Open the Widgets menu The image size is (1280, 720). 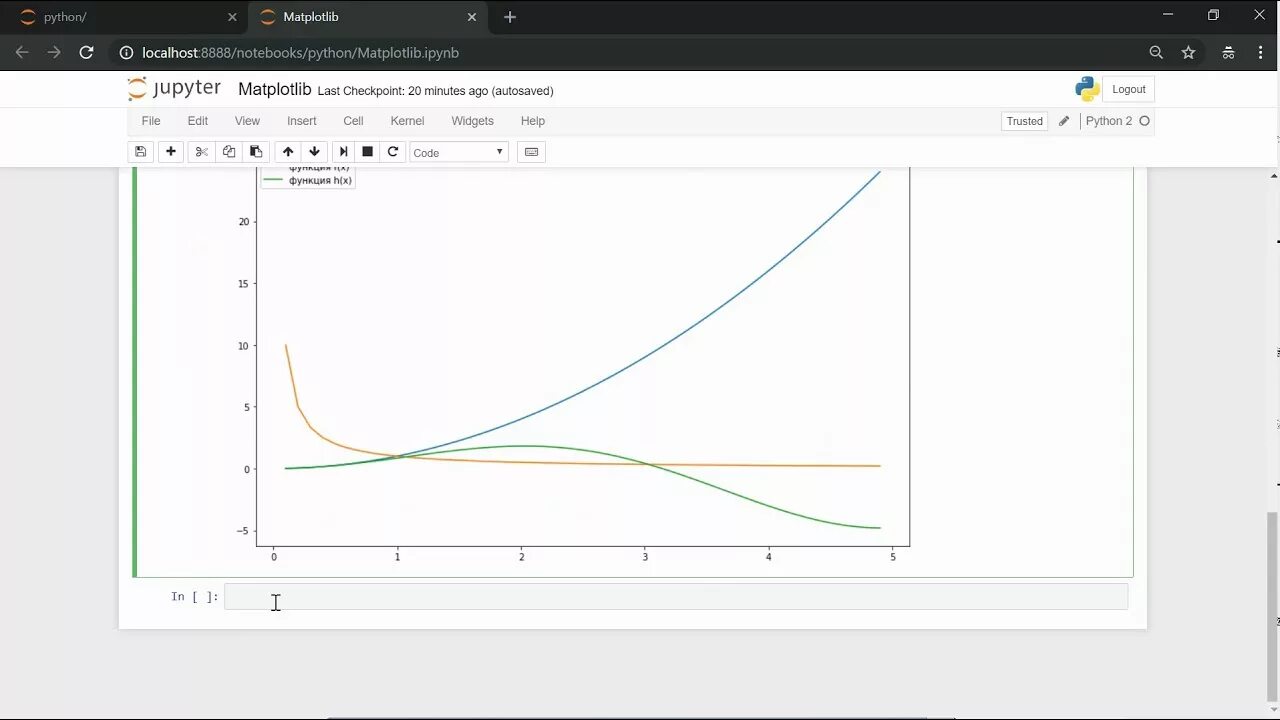[x=472, y=121]
